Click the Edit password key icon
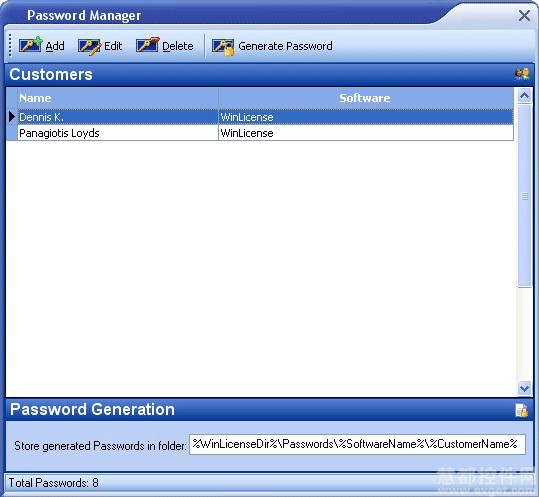The width and height of the screenshot is (539, 497). click(x=89, y=46)
